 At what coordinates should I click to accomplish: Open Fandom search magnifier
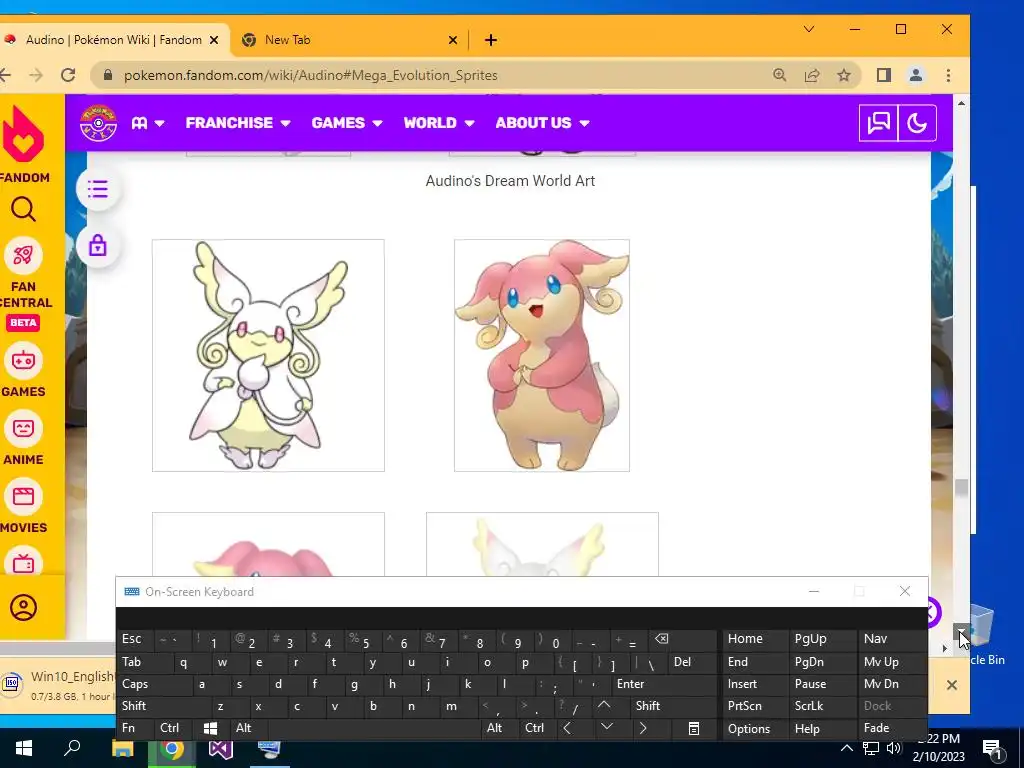point(23,210)
